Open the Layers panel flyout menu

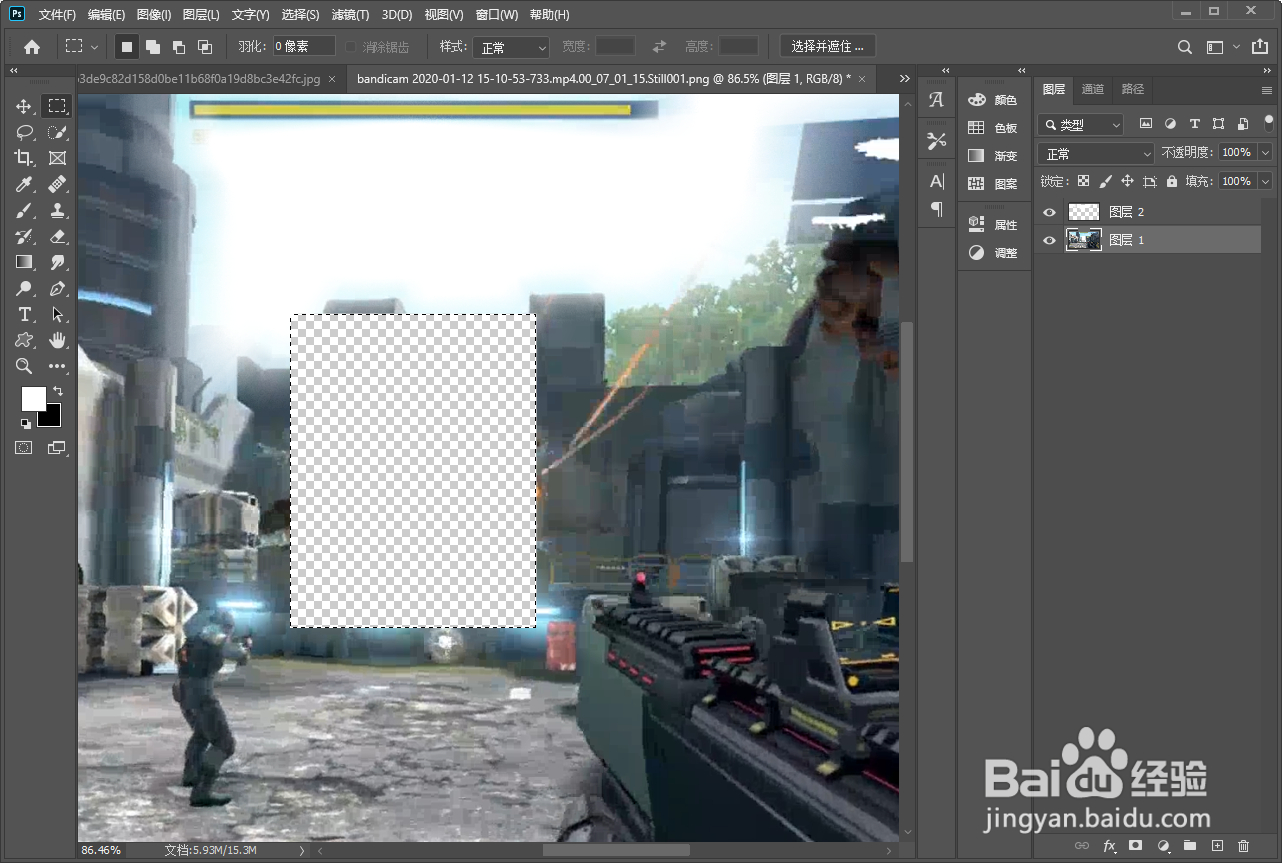[x=1267, y=90]
